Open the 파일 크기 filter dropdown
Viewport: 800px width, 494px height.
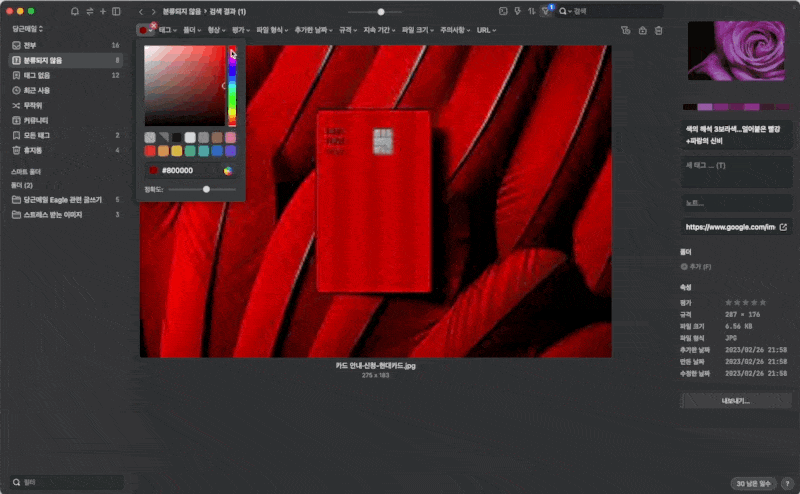tap(418, 30)
